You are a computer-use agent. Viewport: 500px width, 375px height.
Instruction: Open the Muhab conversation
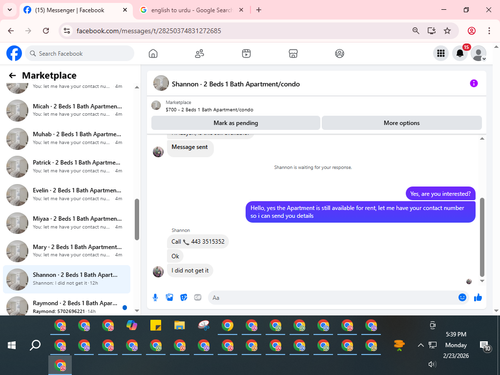(x=67, y=138)
